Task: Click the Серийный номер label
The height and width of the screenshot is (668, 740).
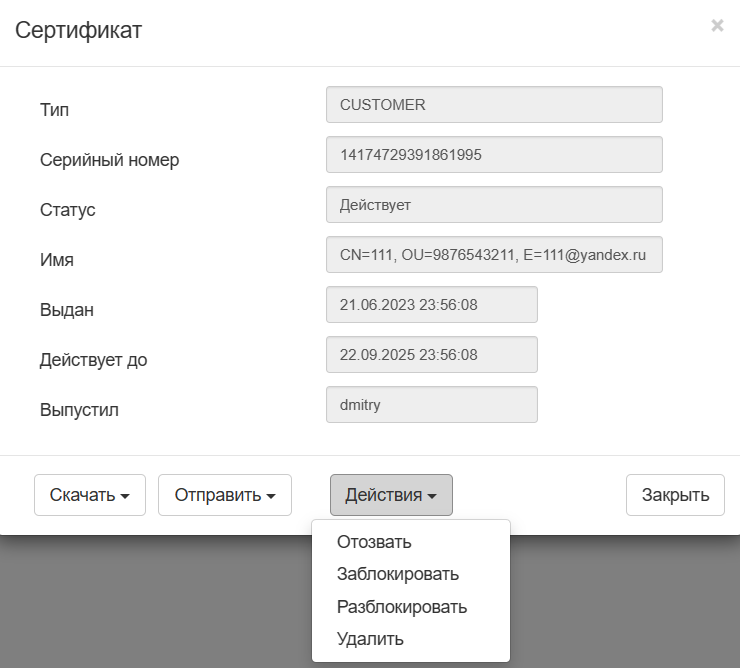Action: tap(110, 160)
